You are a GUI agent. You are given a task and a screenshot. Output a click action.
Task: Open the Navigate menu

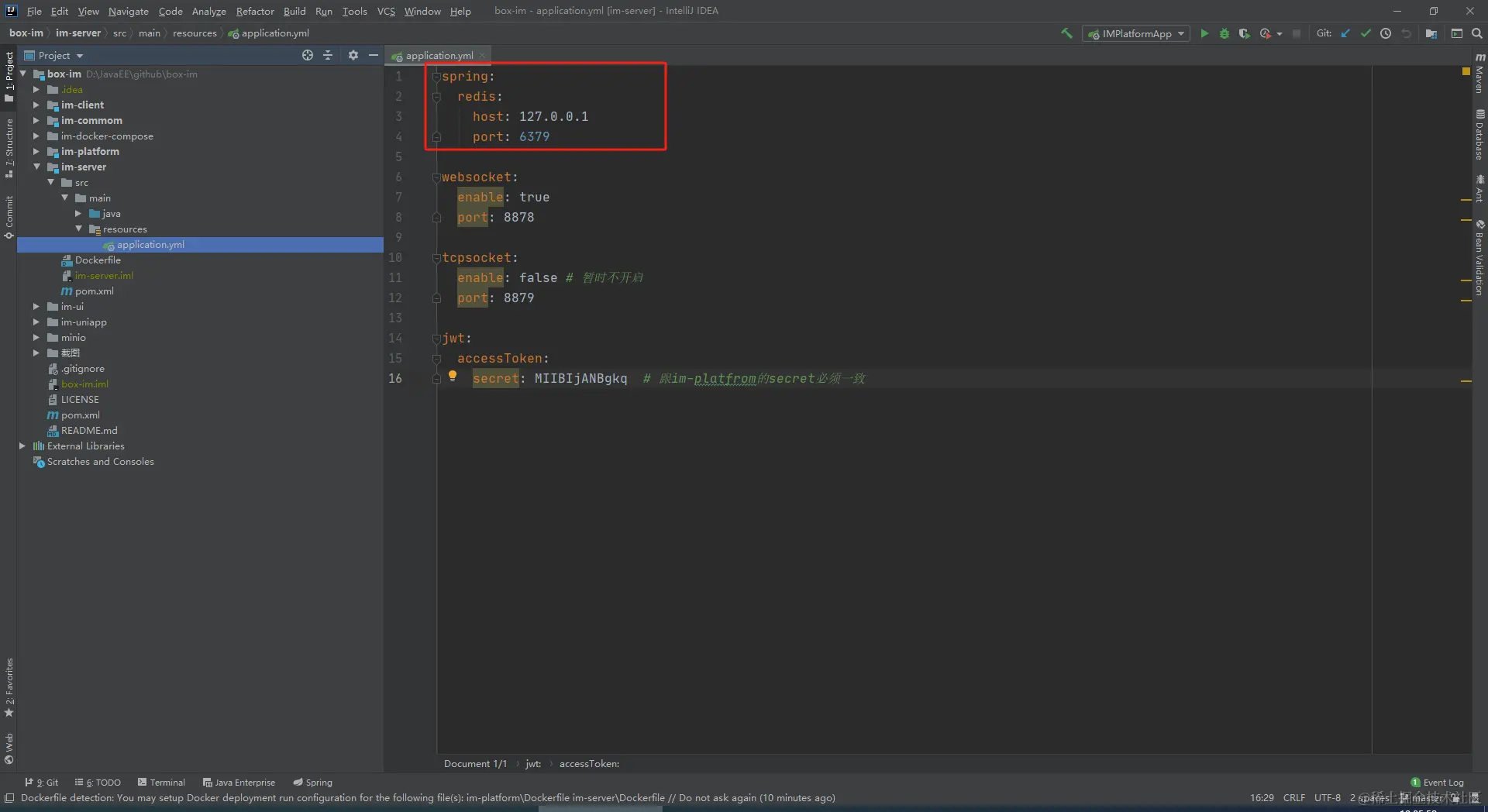coord(128,11)
